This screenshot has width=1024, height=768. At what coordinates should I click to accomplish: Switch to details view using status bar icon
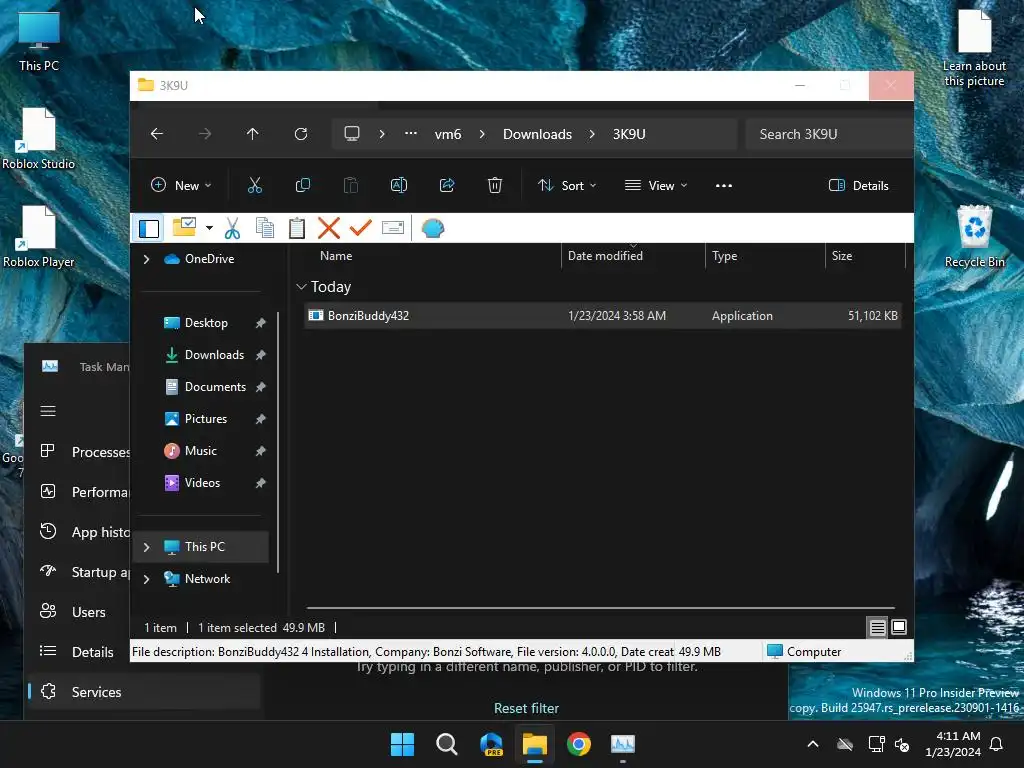coord(878,628)
